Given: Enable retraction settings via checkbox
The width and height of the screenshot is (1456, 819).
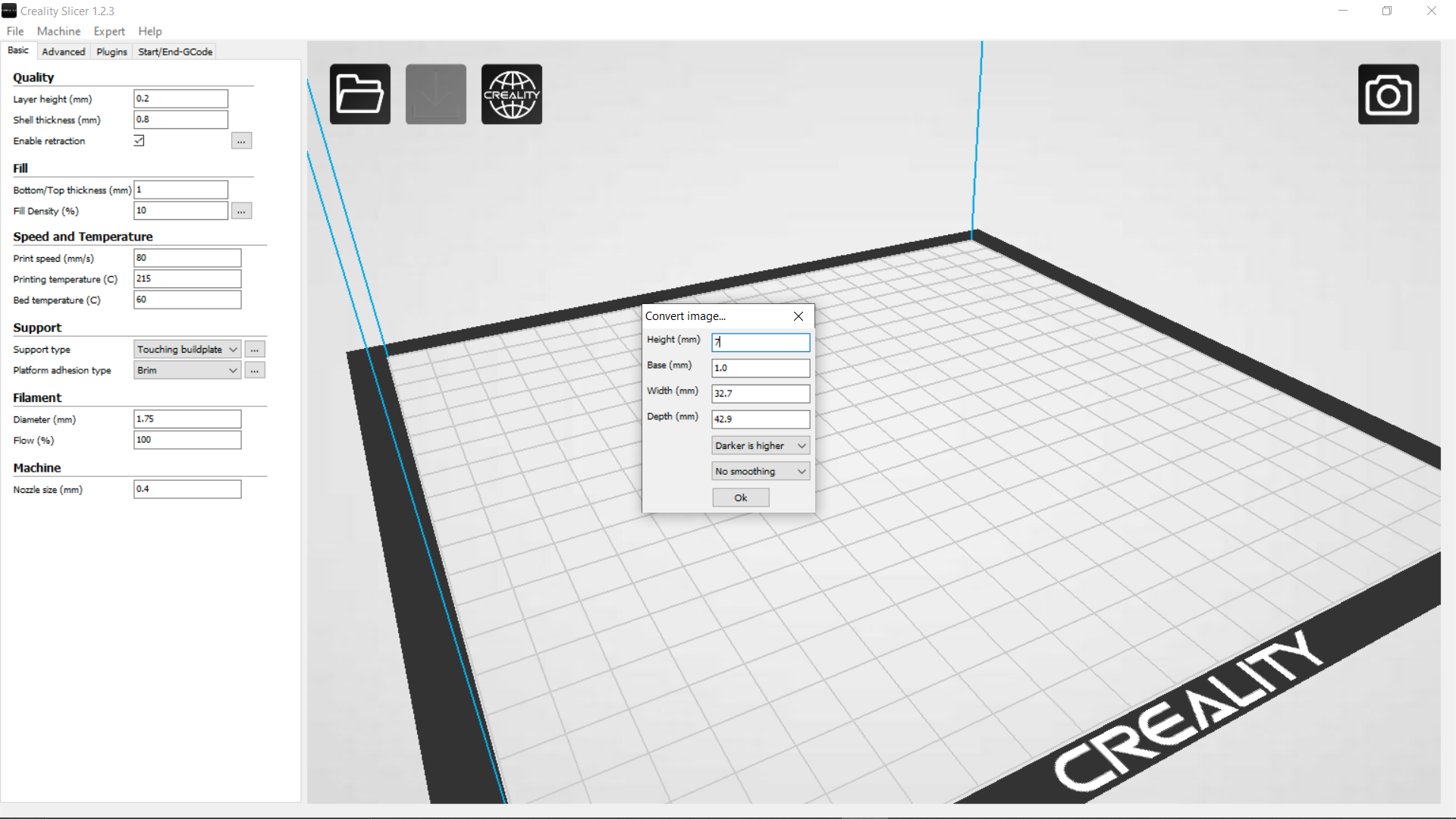Looking at the screenshot, I should pyautogui.click(x=139, y=140).
